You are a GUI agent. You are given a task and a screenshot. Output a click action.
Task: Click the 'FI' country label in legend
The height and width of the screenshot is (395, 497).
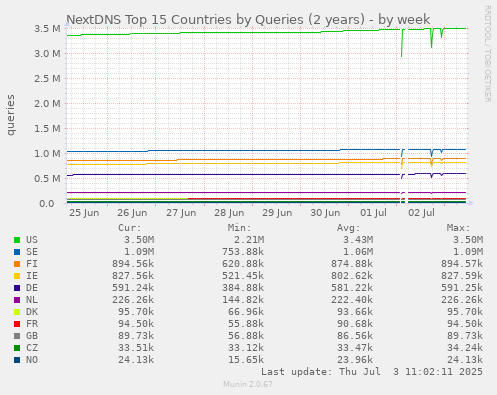coord(32,264)
